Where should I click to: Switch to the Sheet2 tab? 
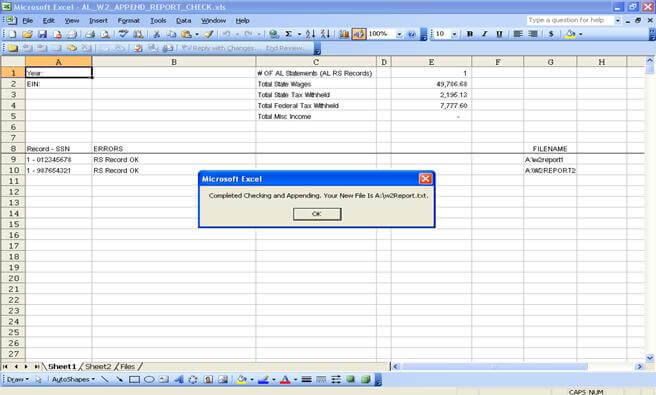click(x=98, y=367)
